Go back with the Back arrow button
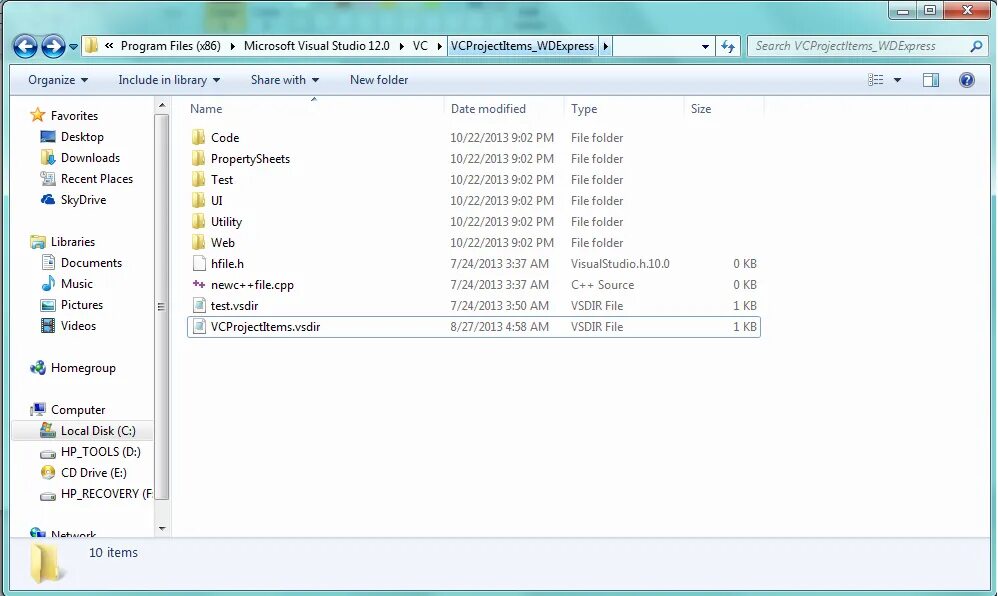The height and width of the screenshot is (596, 998). coord(25,46)
